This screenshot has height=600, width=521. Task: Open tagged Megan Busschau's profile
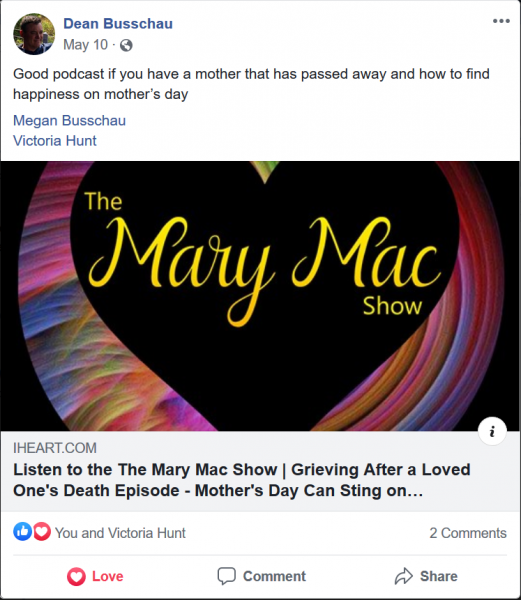pyautogui.click(x=69, y=121)
